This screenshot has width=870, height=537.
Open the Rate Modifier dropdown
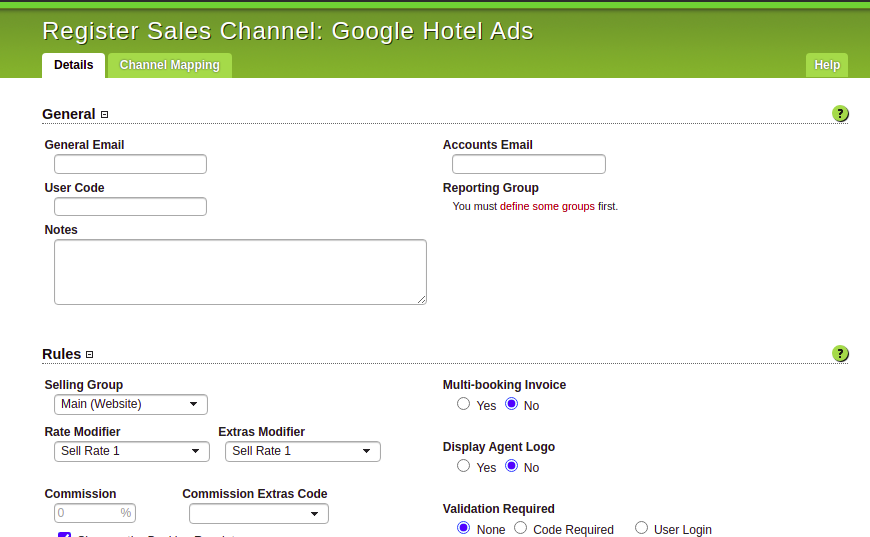click(x=132, y=451)
